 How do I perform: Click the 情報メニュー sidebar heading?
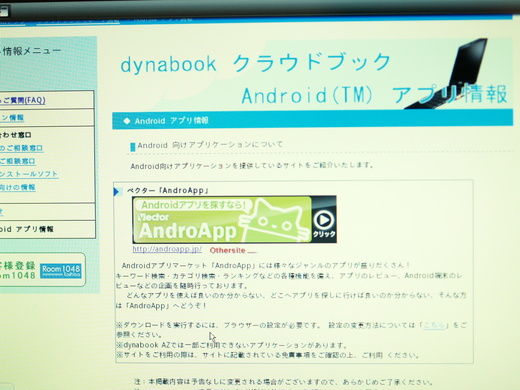pos(31,51)
